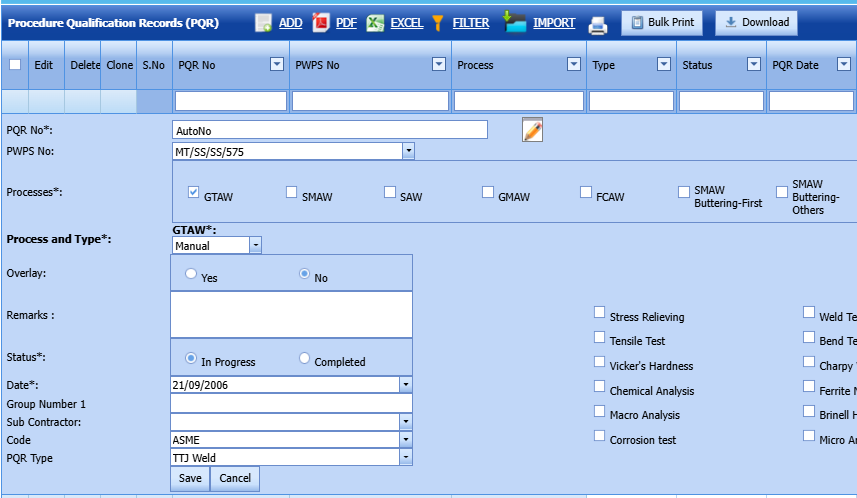Select In Progress status
Viewport: 857px width, 498px height.
[191, 358]
